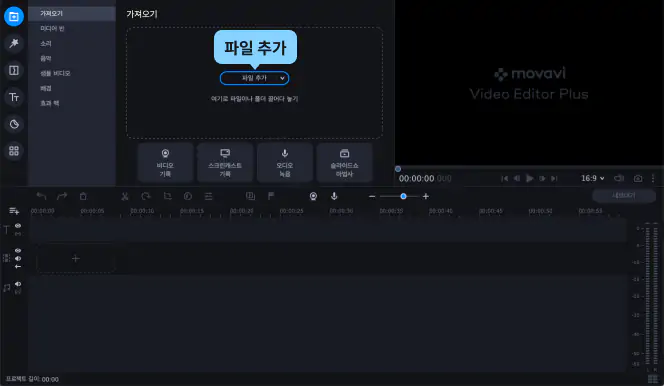Open the Stickers clock-shaped sidebar icon
Image resolution: width=667 pixels, height=386 pixels.
point(14,124)
